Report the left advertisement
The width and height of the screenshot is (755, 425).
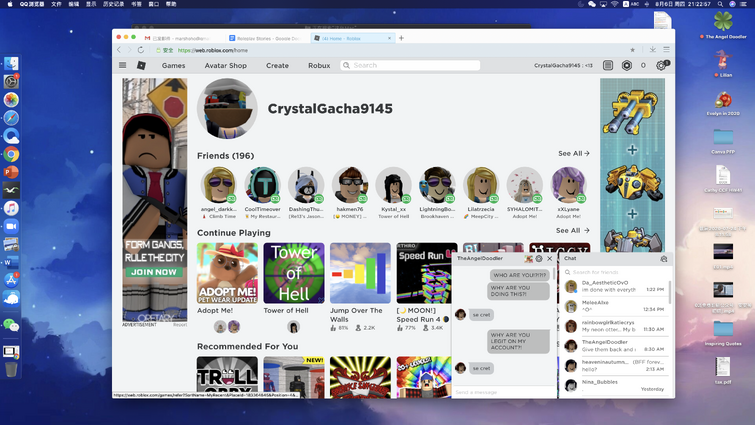click(180, 325)
